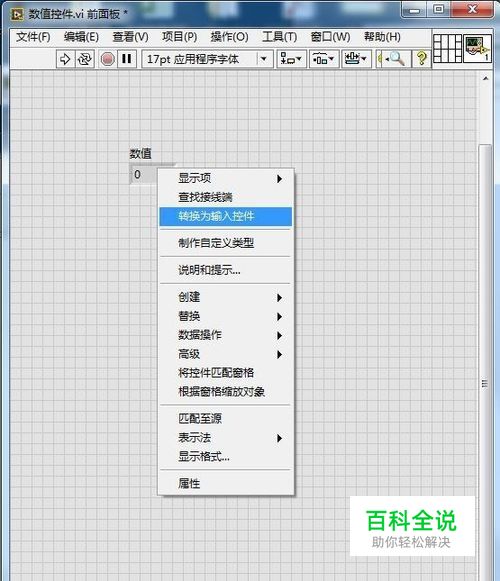Image resolution: width=500 pixels, height=581 pixels.
Task: Open the 窗口(W) menu
Action: (x=330, y=37)
